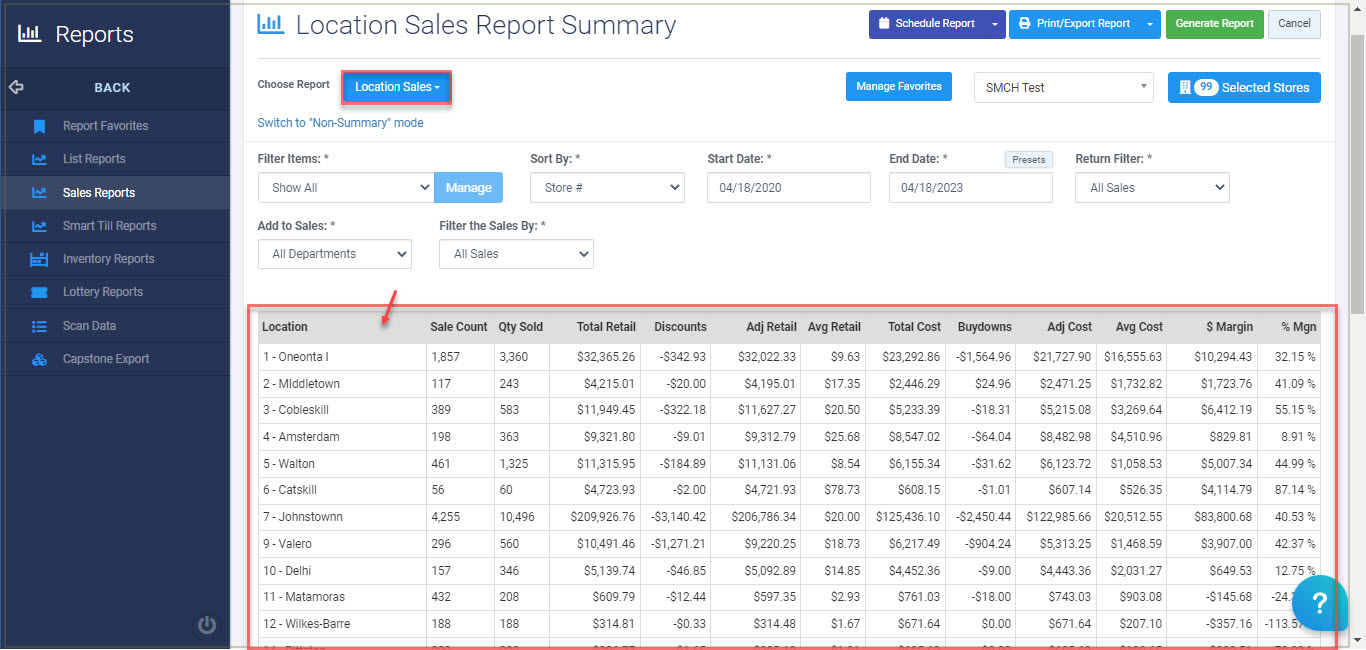This screenshot has height=650, width=1366.
Task: Click the Generate Report button
Action: coord(1214,24)
